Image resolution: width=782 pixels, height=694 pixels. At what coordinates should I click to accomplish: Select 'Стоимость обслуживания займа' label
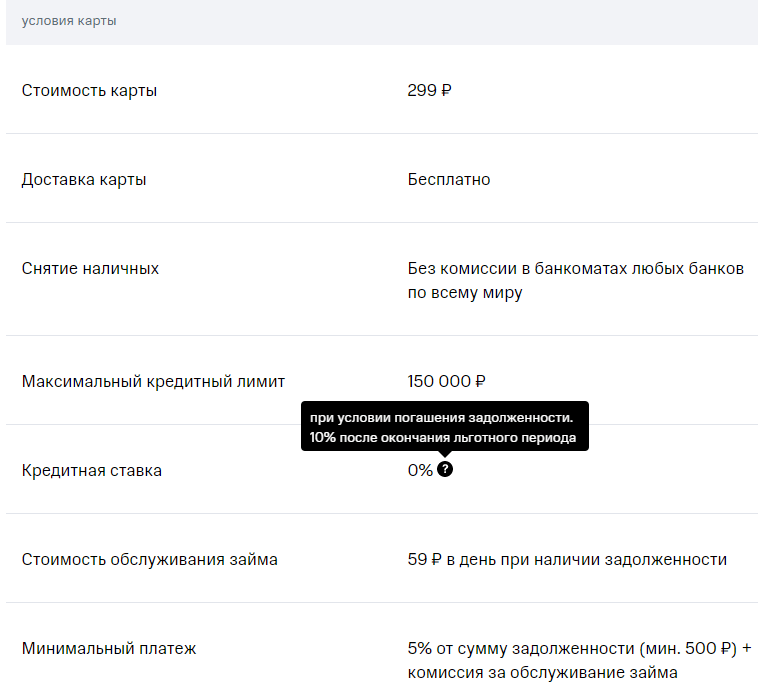coord(150,559)
